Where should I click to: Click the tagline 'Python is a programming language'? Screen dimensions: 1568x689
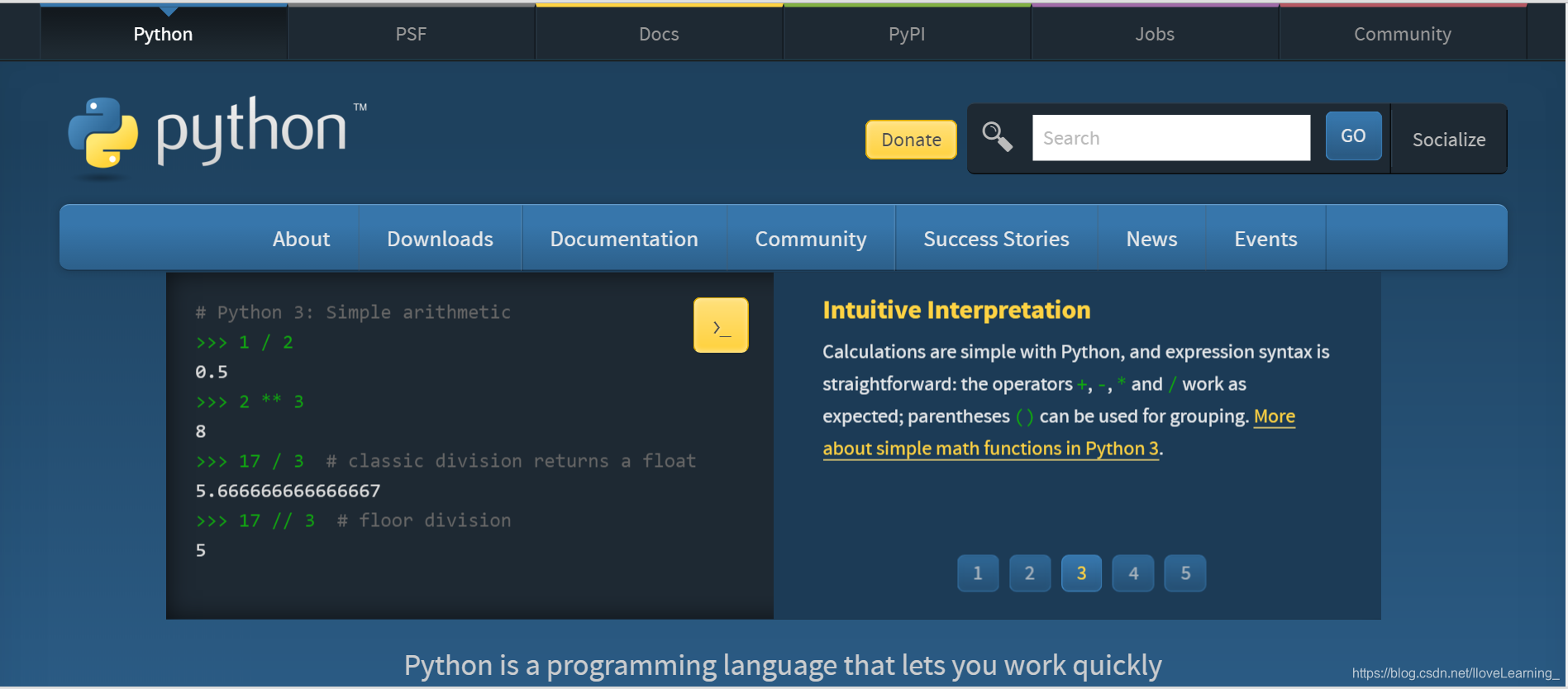pyautogui.click(x=783, y=665)
